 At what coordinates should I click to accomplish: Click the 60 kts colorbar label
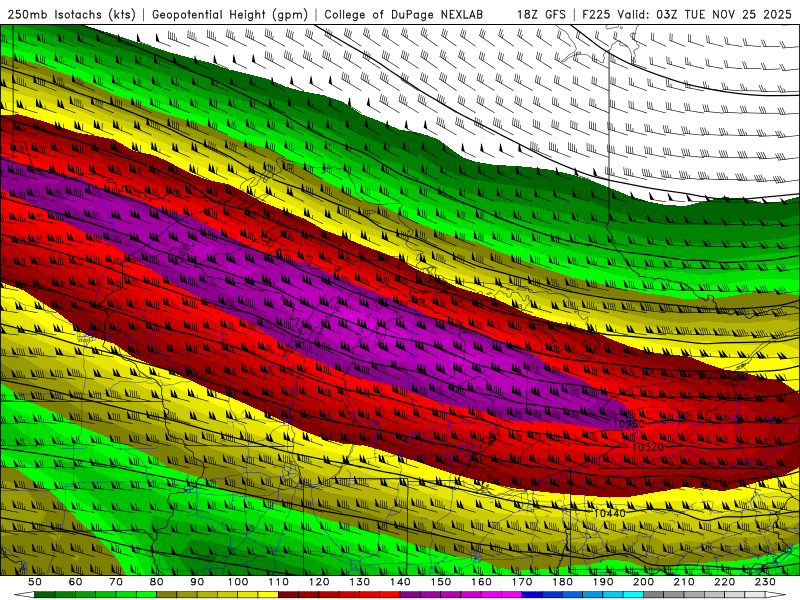76,582
